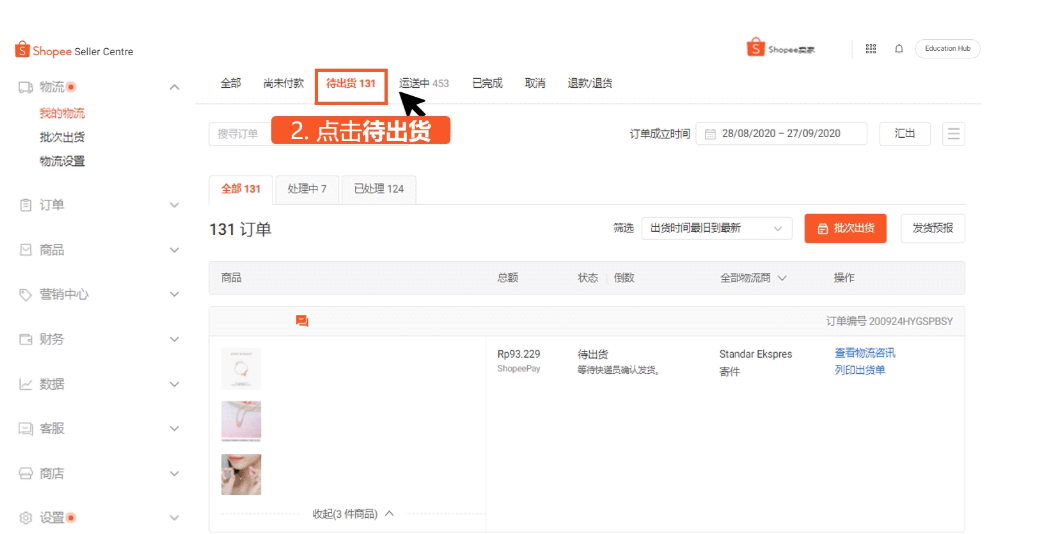Select the 尚未付款 tab
The width and height of the screenshot is (1045, 534).
283,83
